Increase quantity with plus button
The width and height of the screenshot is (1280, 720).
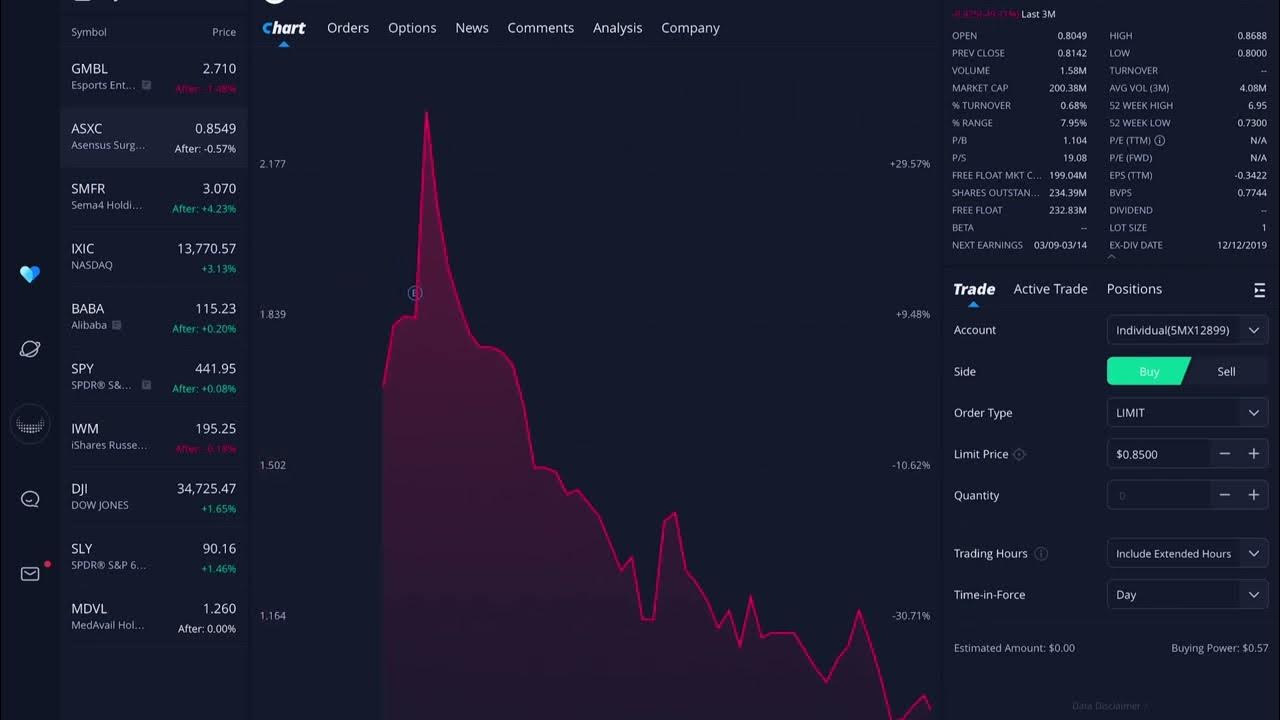pyautogui.click(x=1253, y=495)
